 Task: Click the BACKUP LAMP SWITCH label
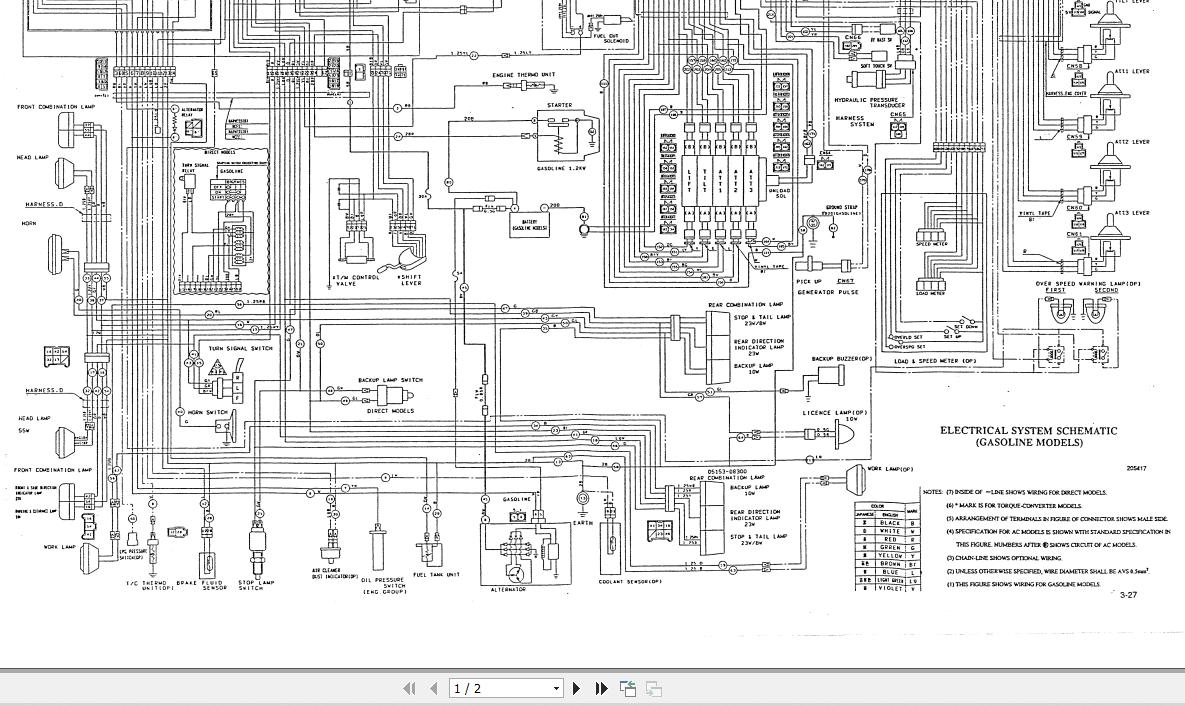tap(393, 380)
